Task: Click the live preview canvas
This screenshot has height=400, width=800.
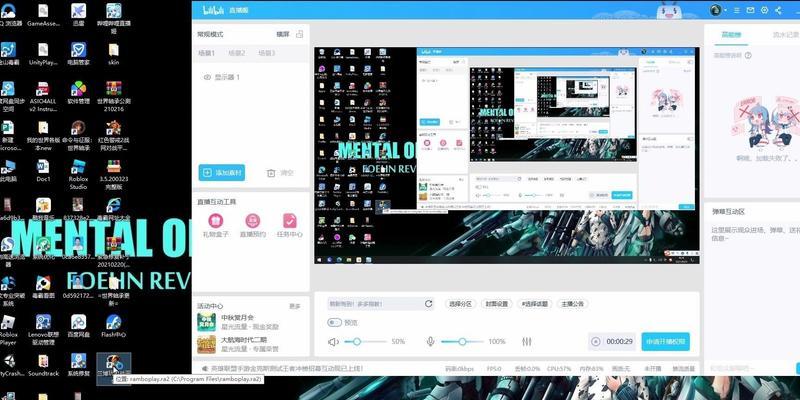Action: (507, 156)
